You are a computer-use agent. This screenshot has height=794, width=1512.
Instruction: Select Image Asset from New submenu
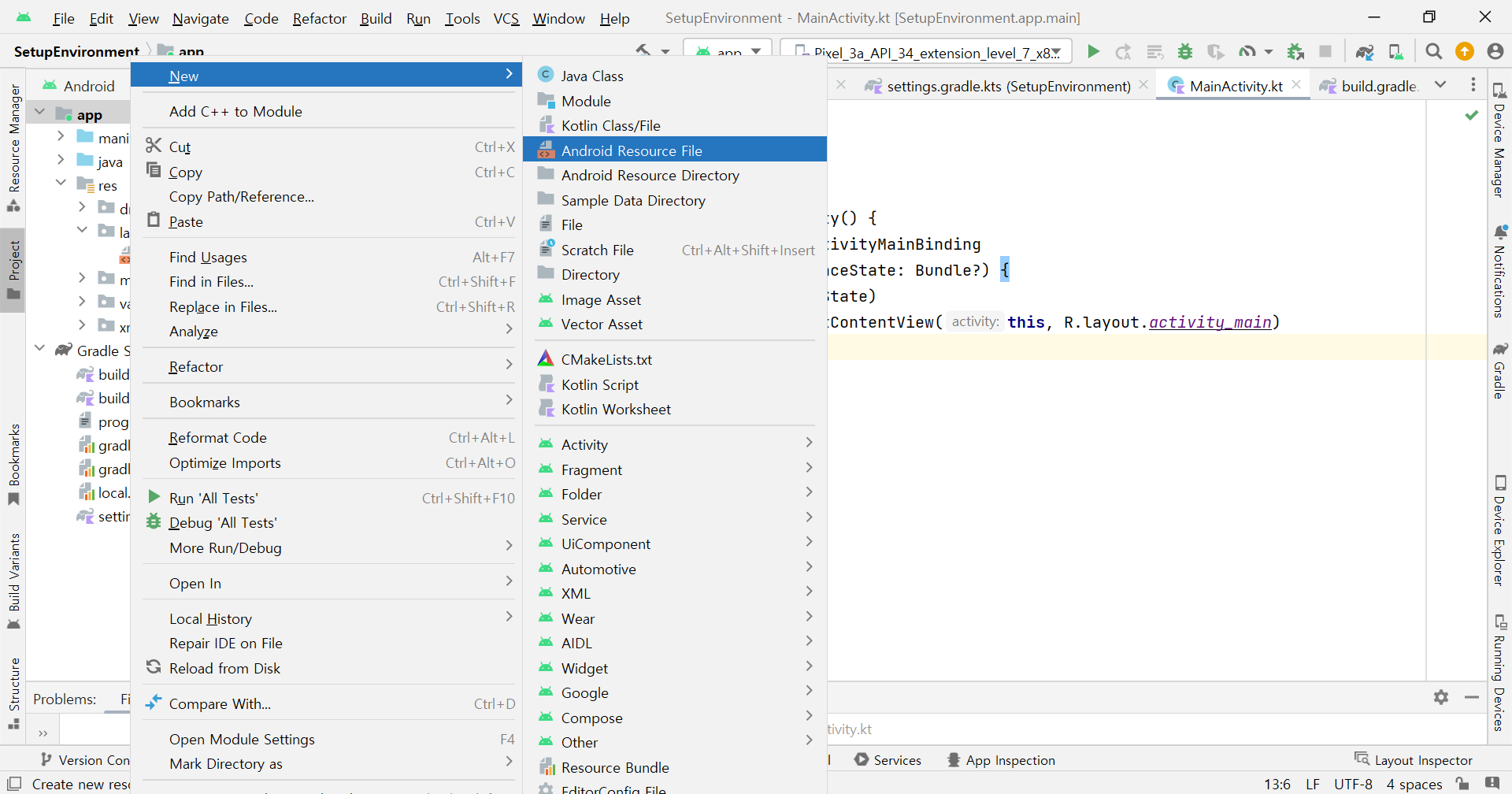pyautogui.click(x=675, y=299)
